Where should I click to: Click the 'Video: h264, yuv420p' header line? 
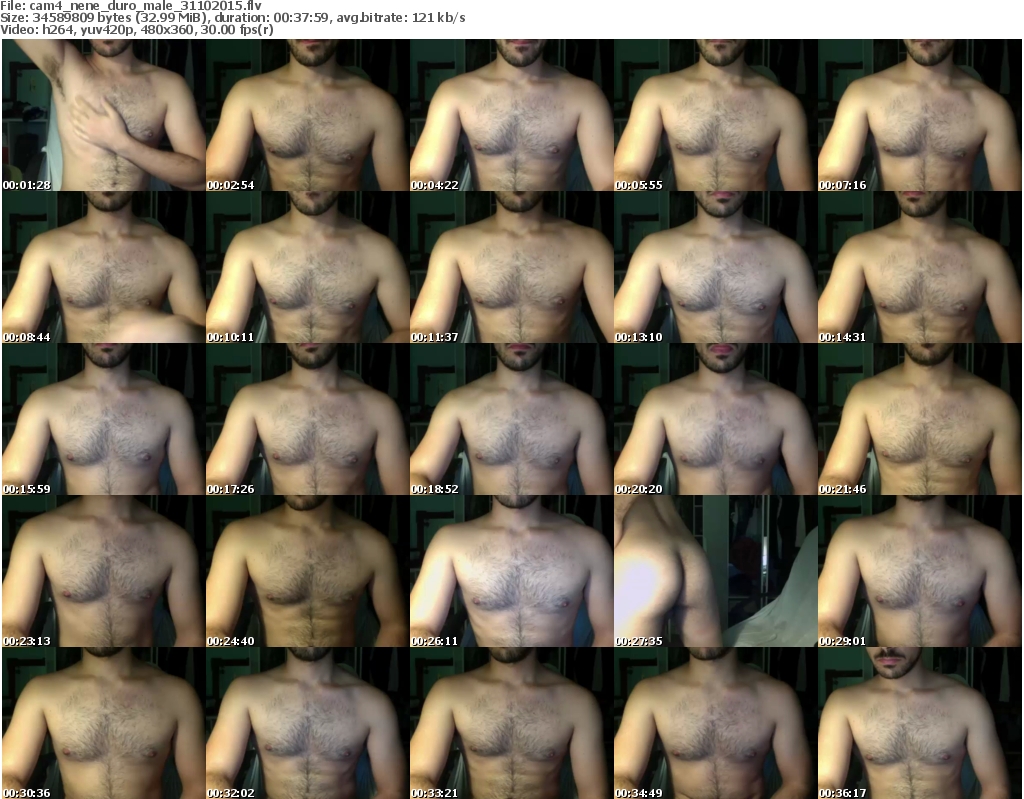click(136, 30)
